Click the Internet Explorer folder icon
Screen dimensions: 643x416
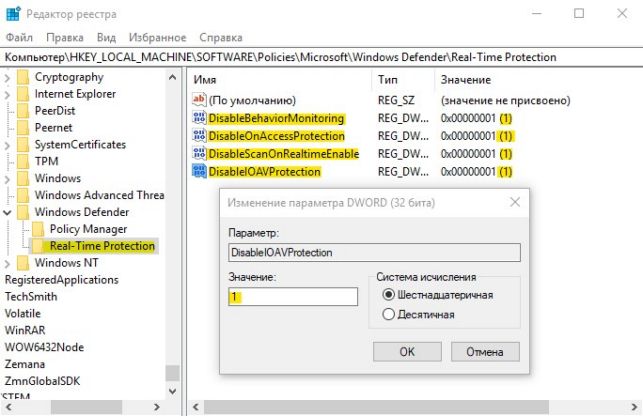(x=23, y=94)
